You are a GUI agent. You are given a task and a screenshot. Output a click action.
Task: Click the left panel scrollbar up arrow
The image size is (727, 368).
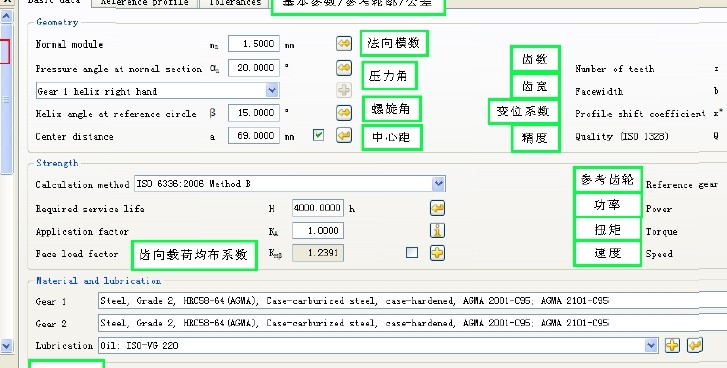[x=6, y=17]
